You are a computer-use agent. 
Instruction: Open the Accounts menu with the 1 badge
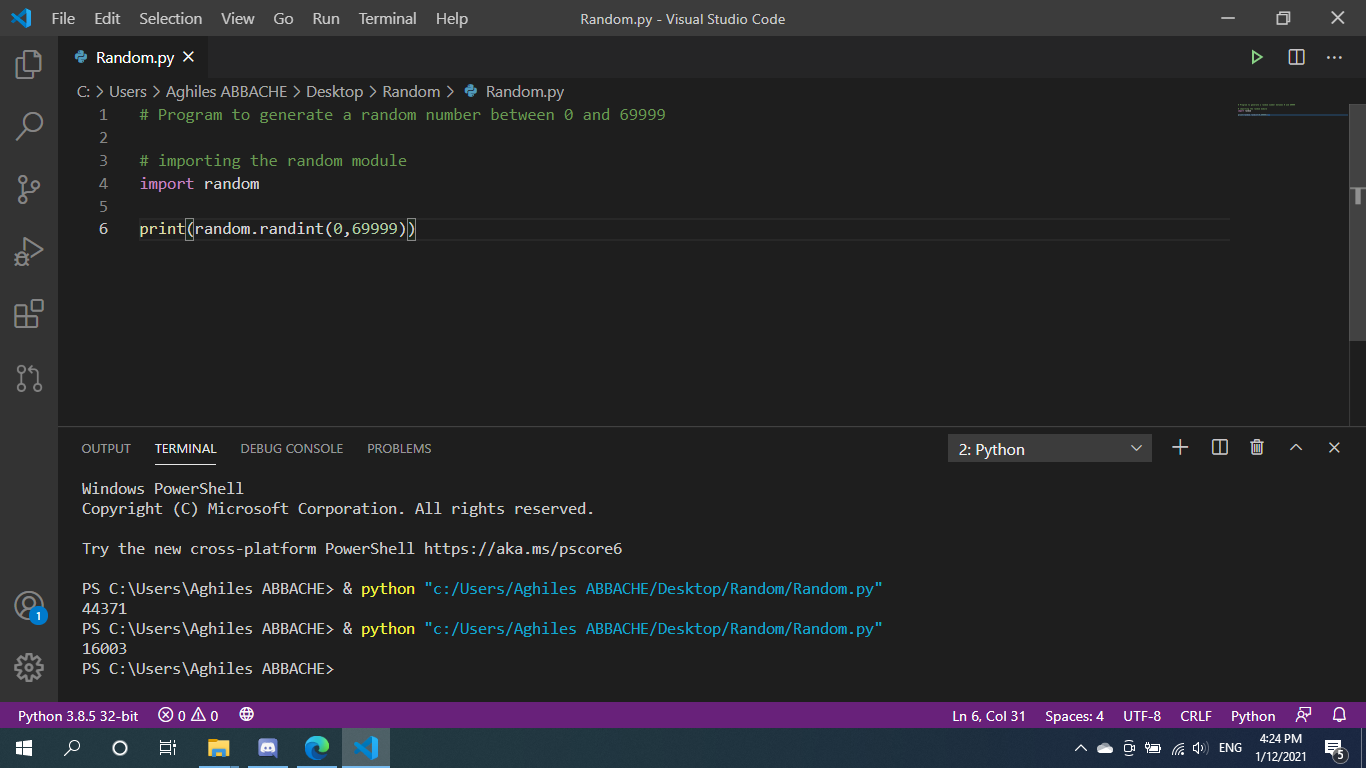29,606
